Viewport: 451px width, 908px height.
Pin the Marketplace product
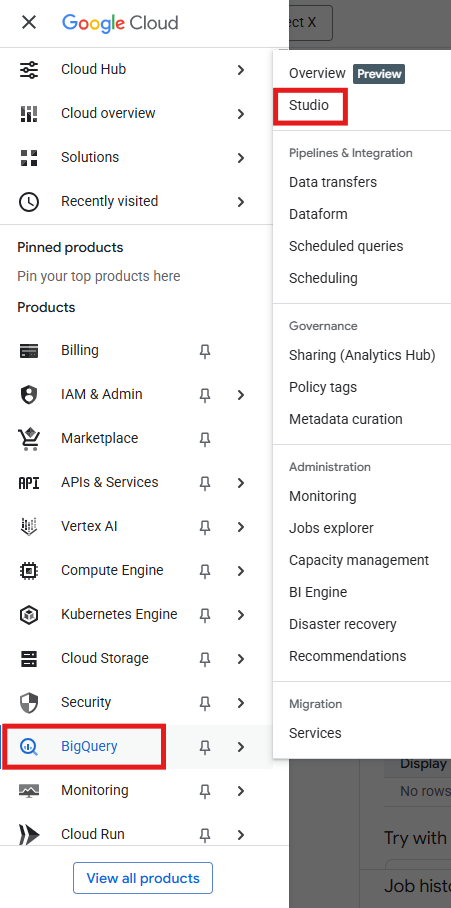pyautogui.click(x=204, y=439)
